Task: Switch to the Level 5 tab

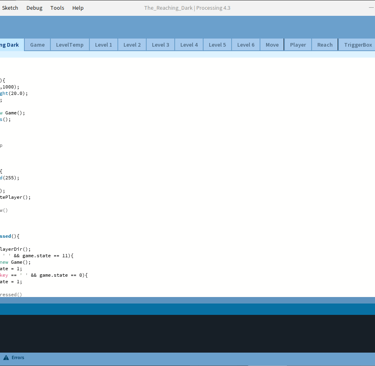Action: coord(217,45)
